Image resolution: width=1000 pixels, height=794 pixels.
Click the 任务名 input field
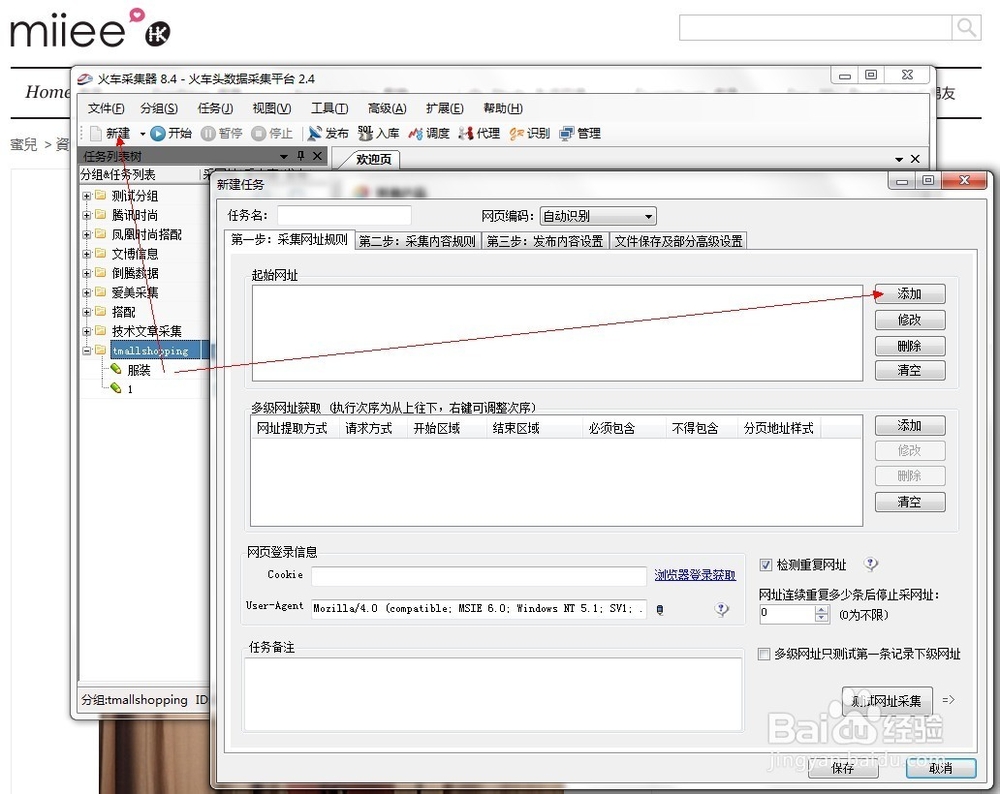click(x=344, y=216)
